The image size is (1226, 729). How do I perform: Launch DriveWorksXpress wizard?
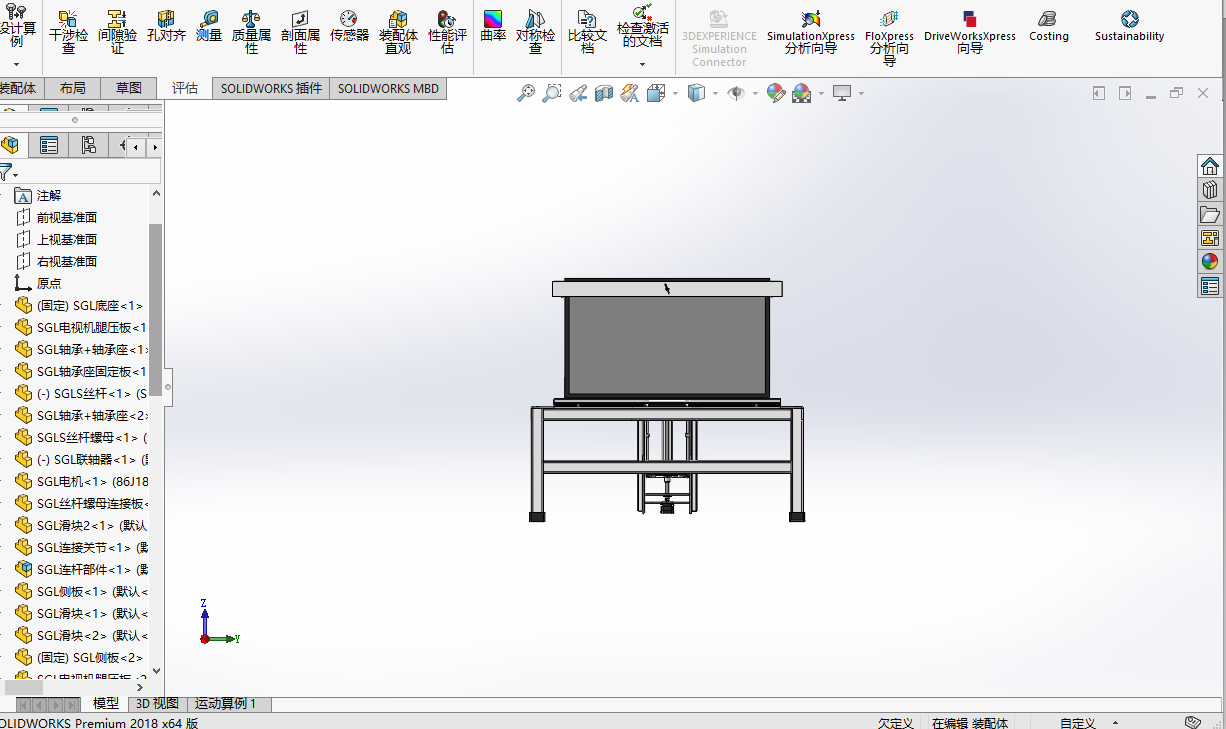click(x=969, y=32)
